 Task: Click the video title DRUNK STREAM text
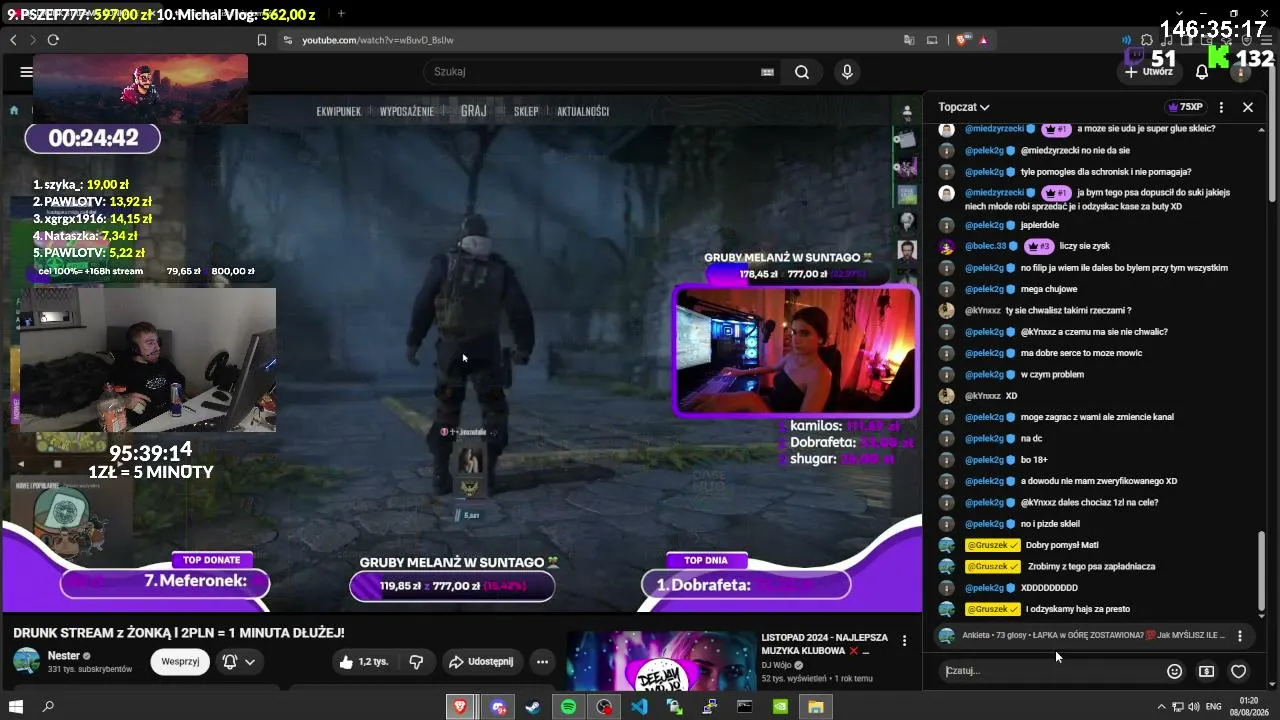pyautogui.click(x=179, y=632)
